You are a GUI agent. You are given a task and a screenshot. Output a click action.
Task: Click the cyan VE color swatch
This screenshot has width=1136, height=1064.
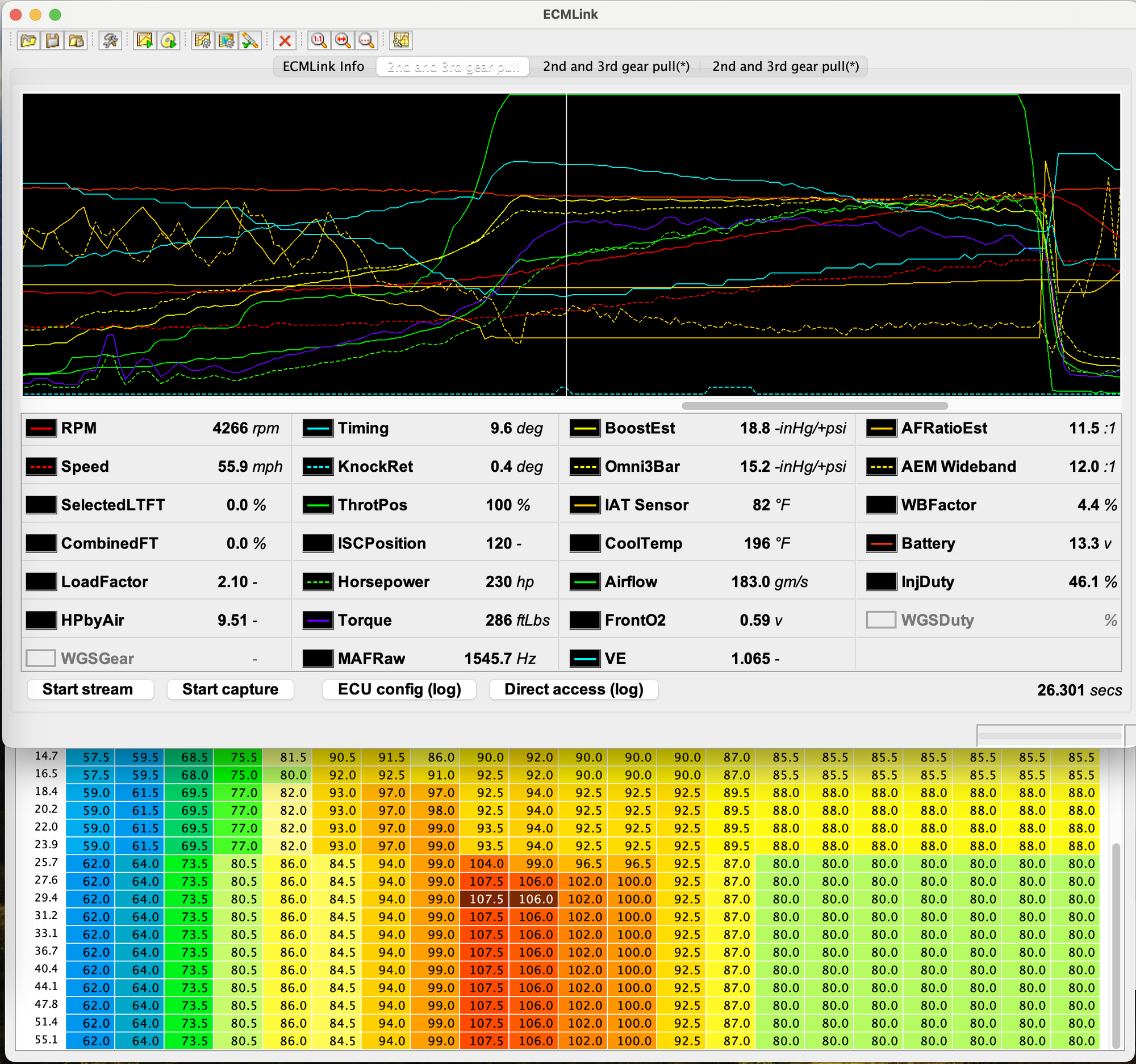(585, 659)
